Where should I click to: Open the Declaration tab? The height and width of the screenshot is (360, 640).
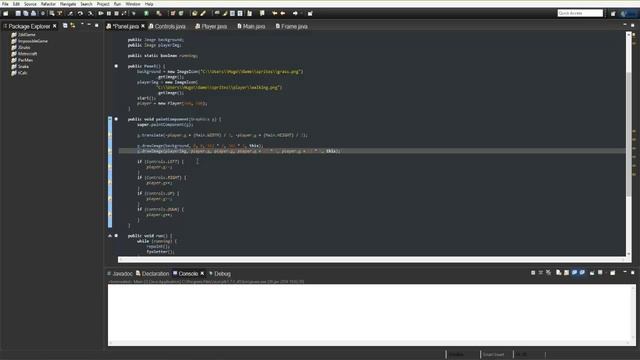click(152, 273)
